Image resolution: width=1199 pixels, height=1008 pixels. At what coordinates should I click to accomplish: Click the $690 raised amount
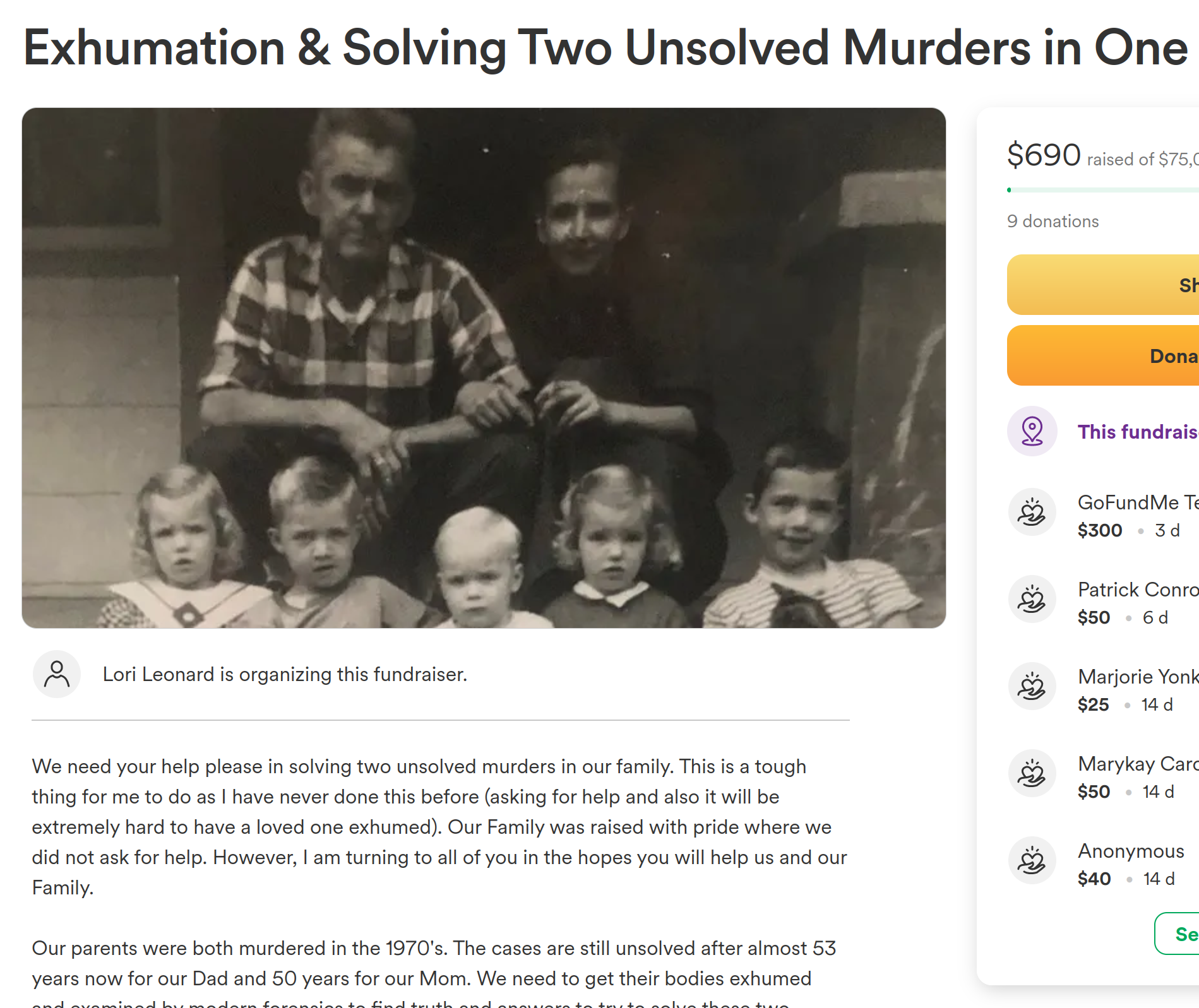[1044, 155]
